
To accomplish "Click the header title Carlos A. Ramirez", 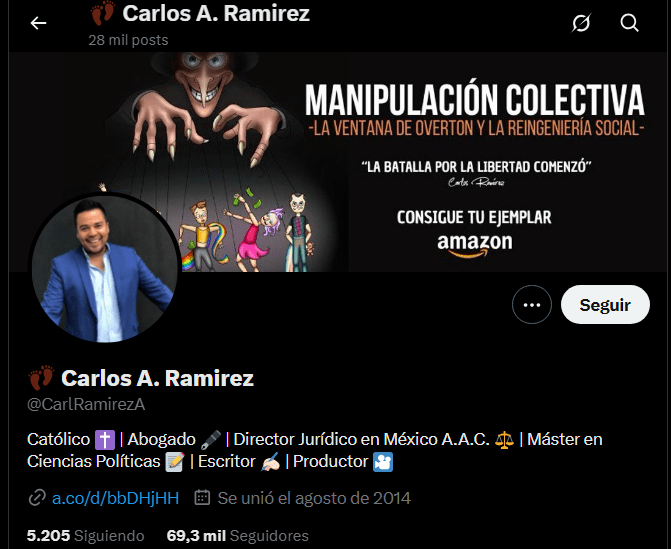I will (x=216, y=13).
